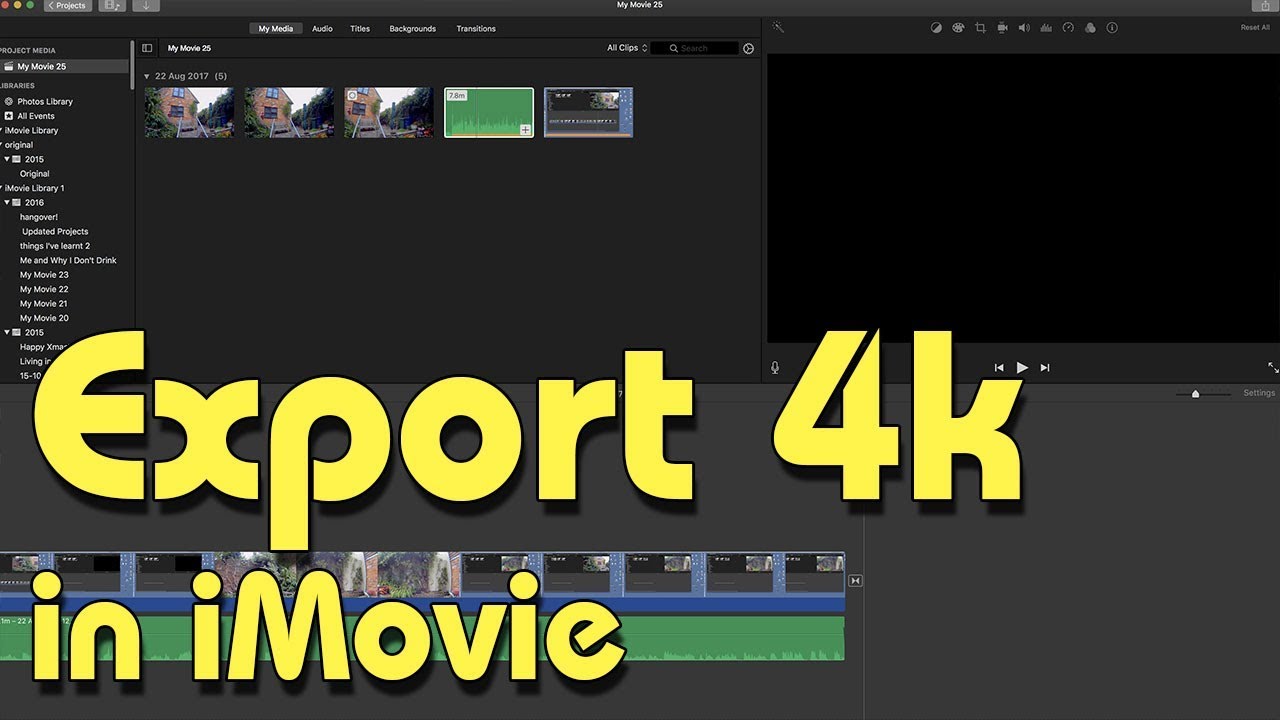Open clip filter and audio effects
The image size is (1280, 720).
1090,28
